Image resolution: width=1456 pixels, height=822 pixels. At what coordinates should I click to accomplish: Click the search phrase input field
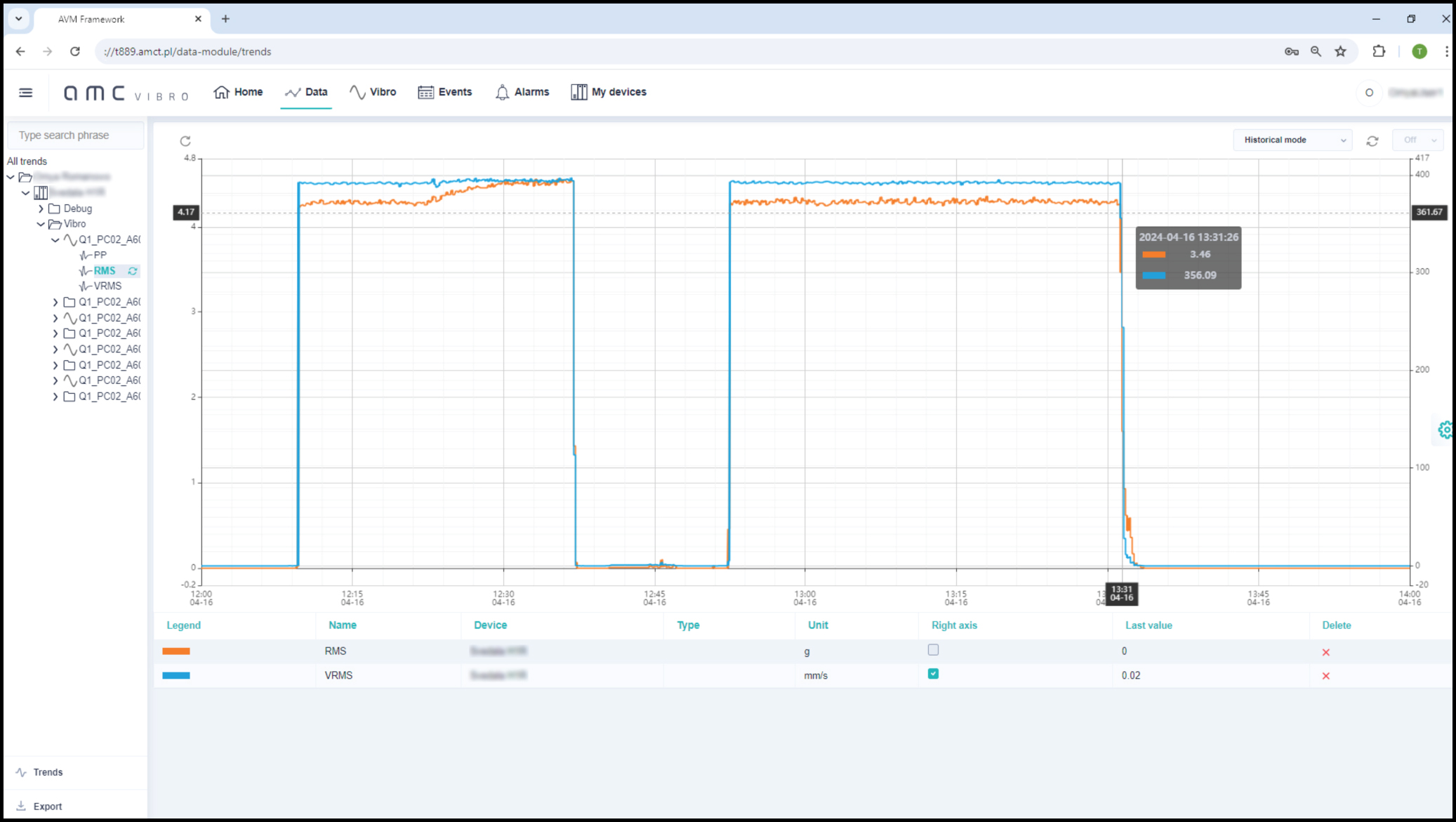point(76,135)
